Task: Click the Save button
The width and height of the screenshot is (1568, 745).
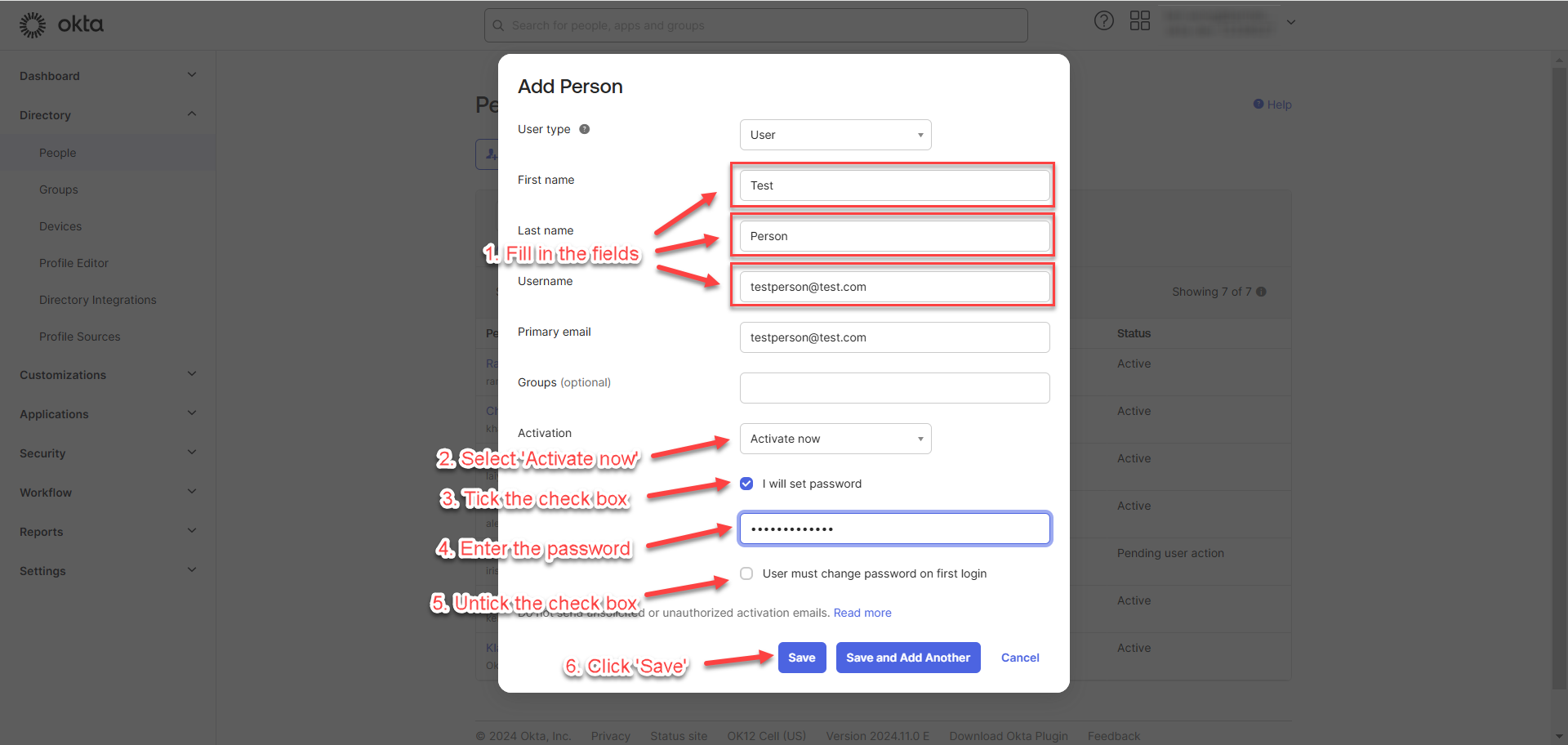Action: 801,658
